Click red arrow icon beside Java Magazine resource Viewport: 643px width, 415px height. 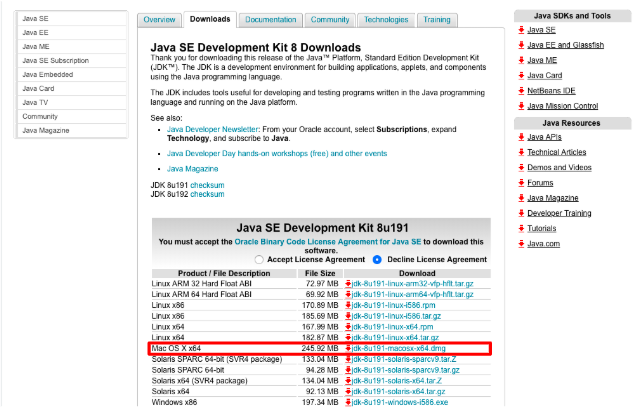pyautogui.click(x=521, y=198)
